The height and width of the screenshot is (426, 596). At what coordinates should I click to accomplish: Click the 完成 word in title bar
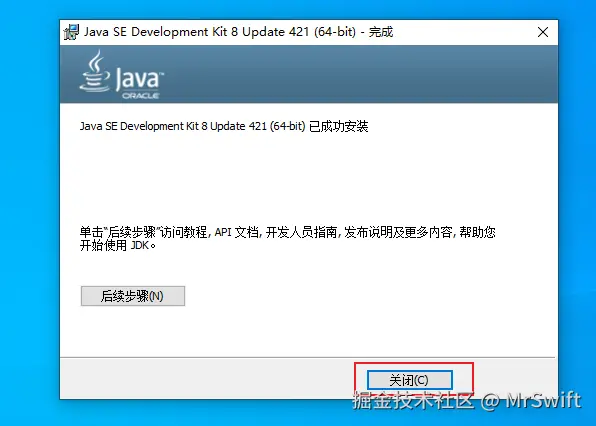click(x=380, y=32)
